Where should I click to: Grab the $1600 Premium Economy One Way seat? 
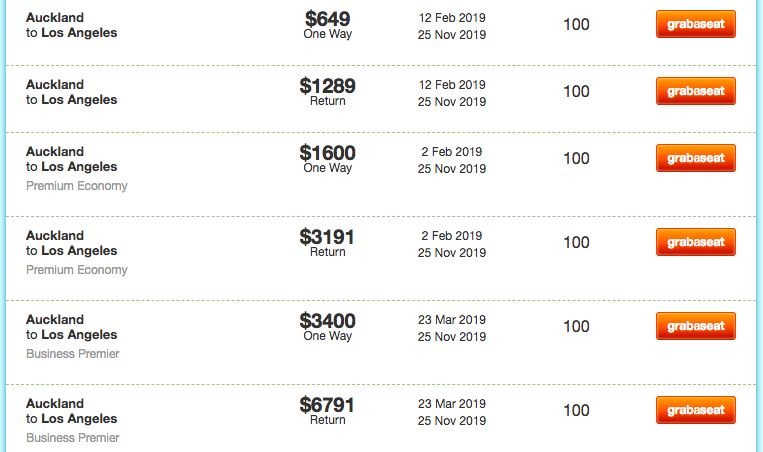tap(695, 158)
